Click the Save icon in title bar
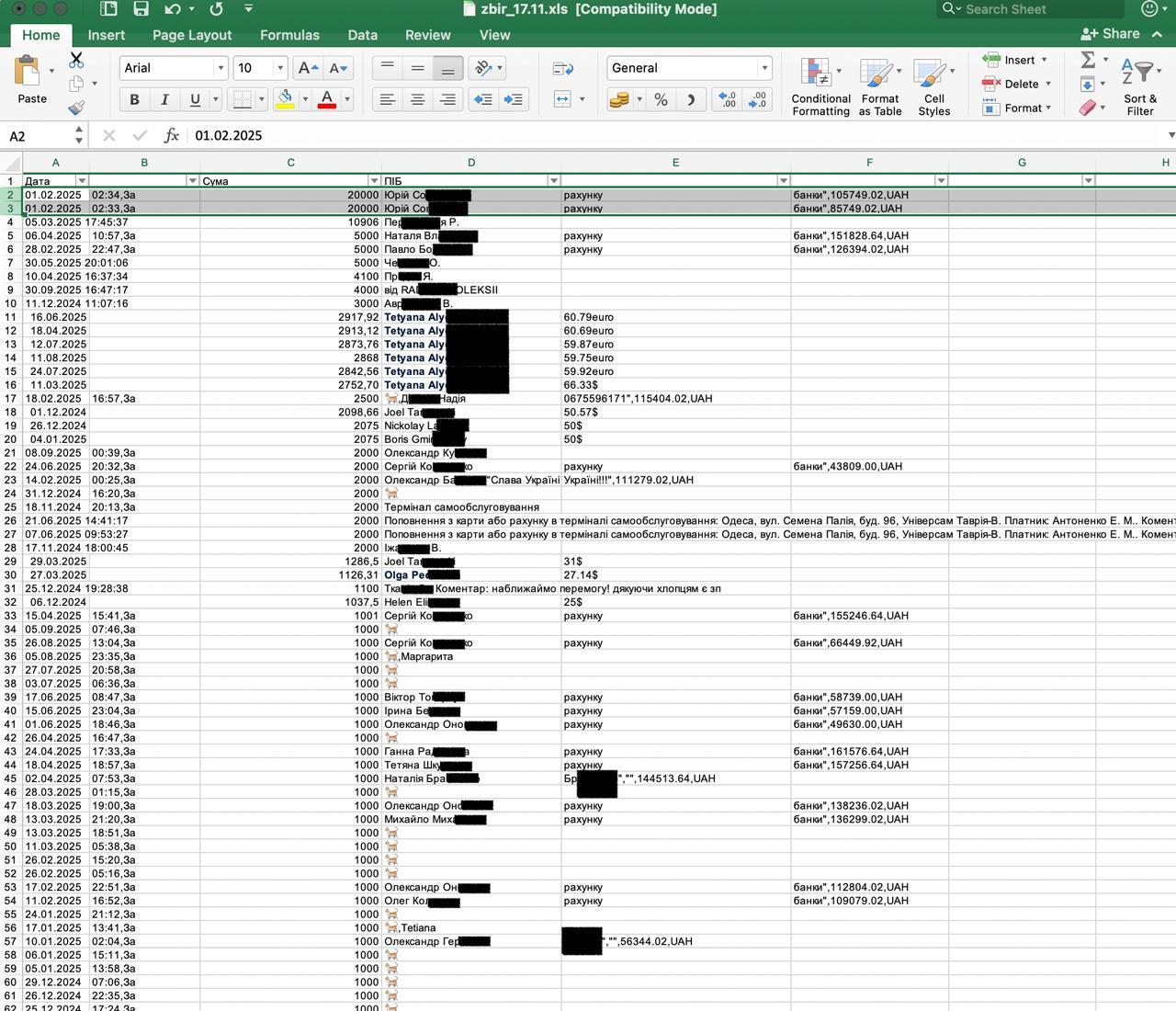Image resolution: width=1176 pixels, height=1011 pixels. (x=141, y=9)
